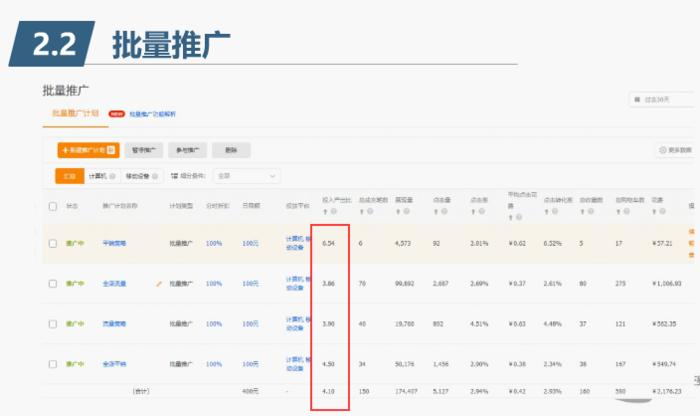Tick the select-all checkbox in table header

[x=53, y=206]
